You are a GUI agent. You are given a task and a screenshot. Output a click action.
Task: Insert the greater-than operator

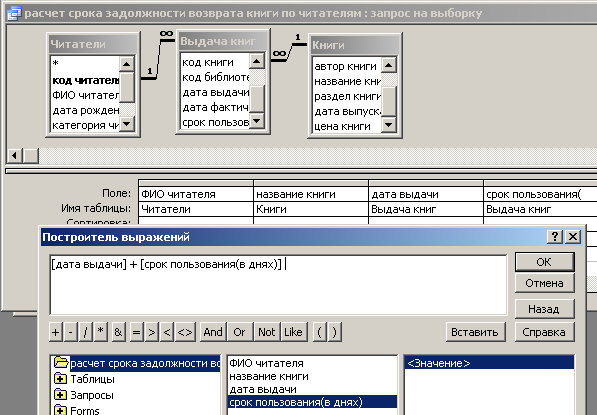(x=152, y=332)
